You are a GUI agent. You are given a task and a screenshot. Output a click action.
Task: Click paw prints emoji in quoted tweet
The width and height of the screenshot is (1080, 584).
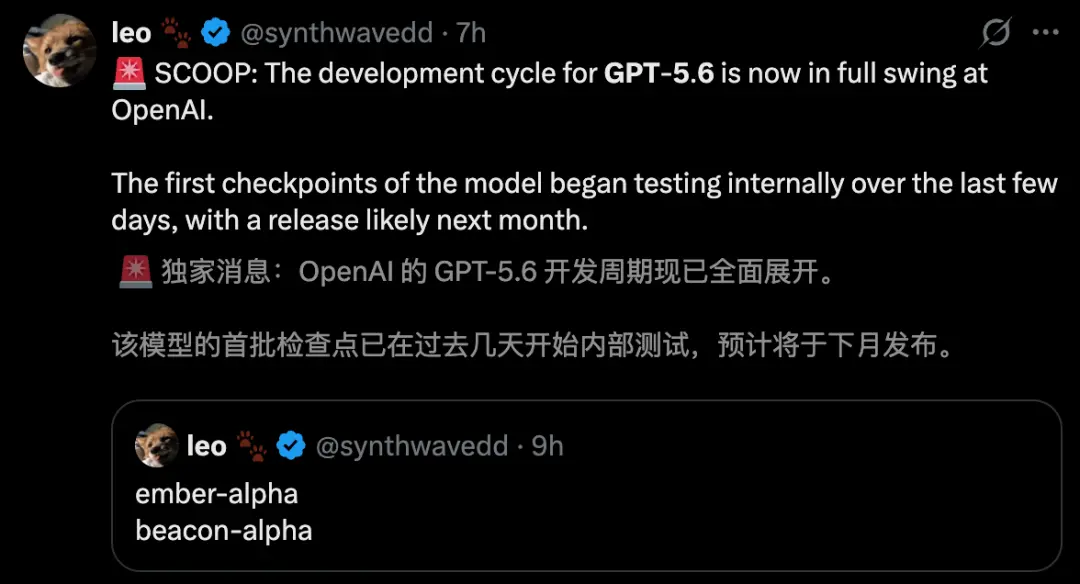(251, 446)
